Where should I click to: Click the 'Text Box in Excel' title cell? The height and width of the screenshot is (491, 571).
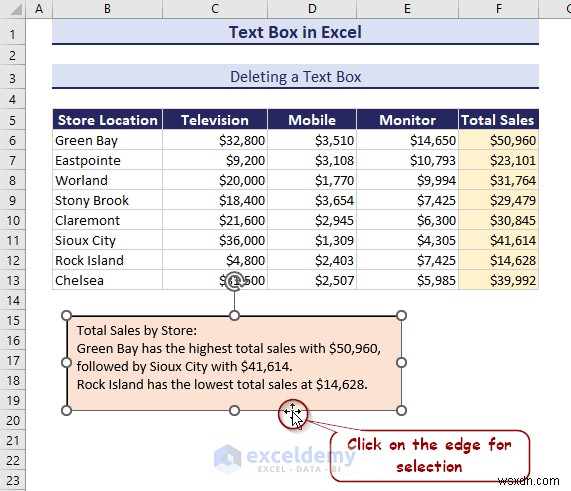295,32
